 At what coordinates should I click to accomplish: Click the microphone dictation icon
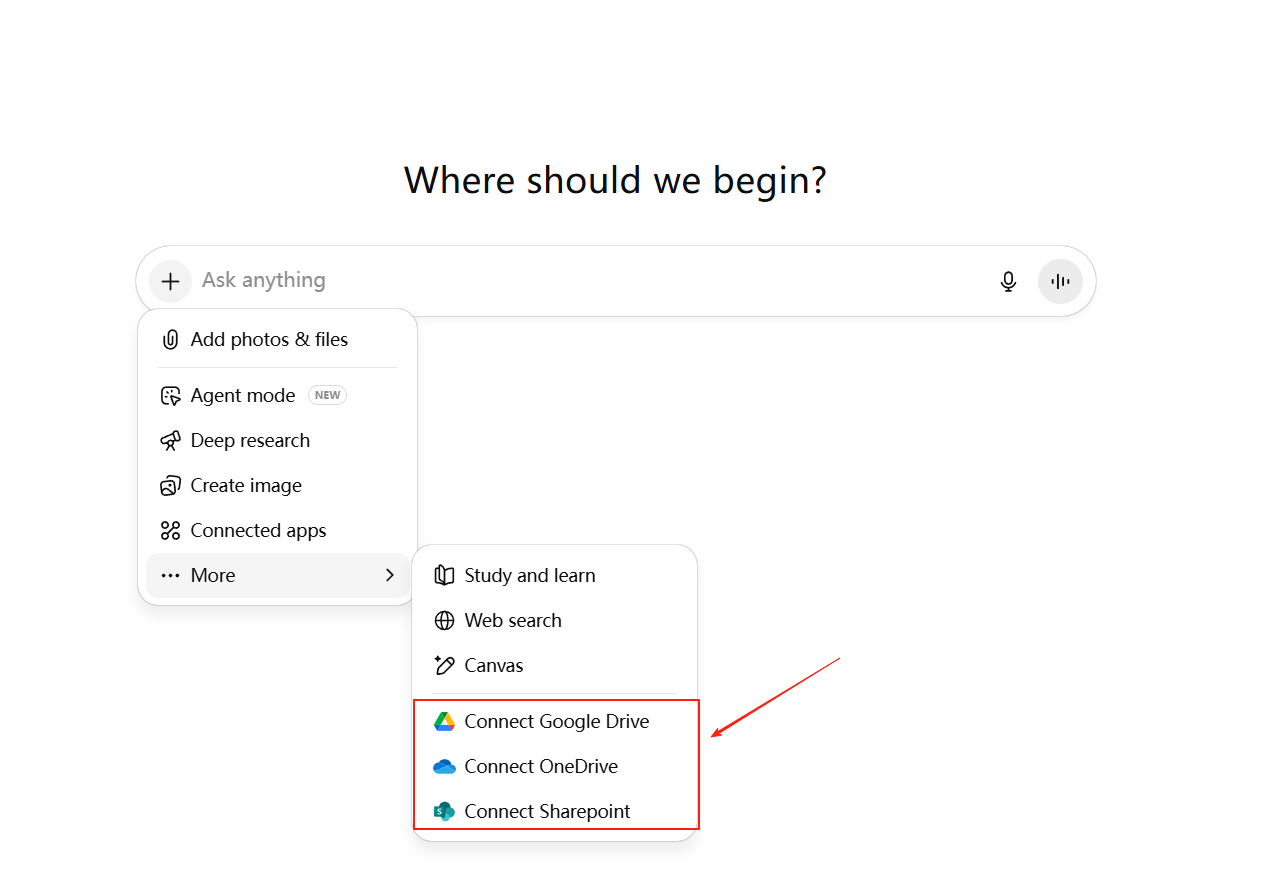click(1008, 282)
